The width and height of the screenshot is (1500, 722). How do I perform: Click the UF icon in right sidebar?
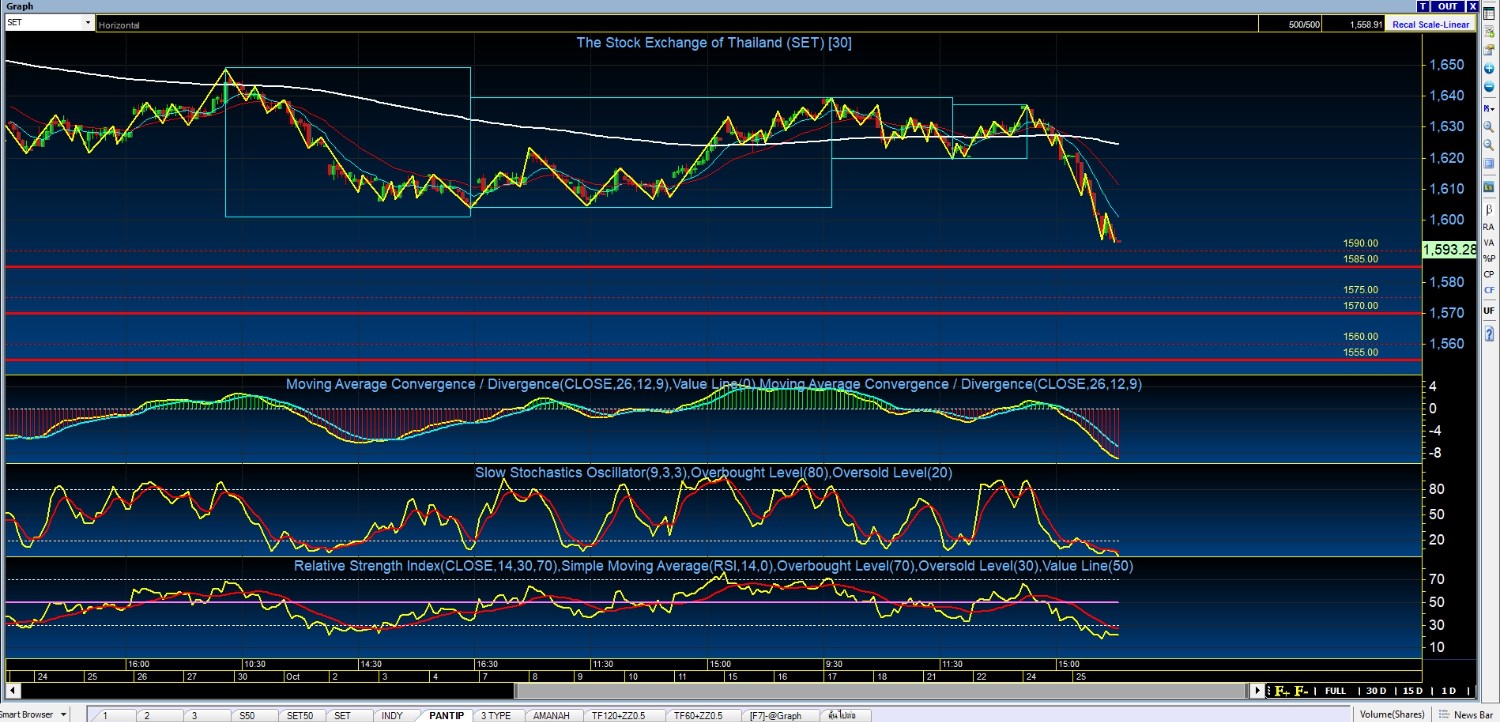click(1489, 311)
